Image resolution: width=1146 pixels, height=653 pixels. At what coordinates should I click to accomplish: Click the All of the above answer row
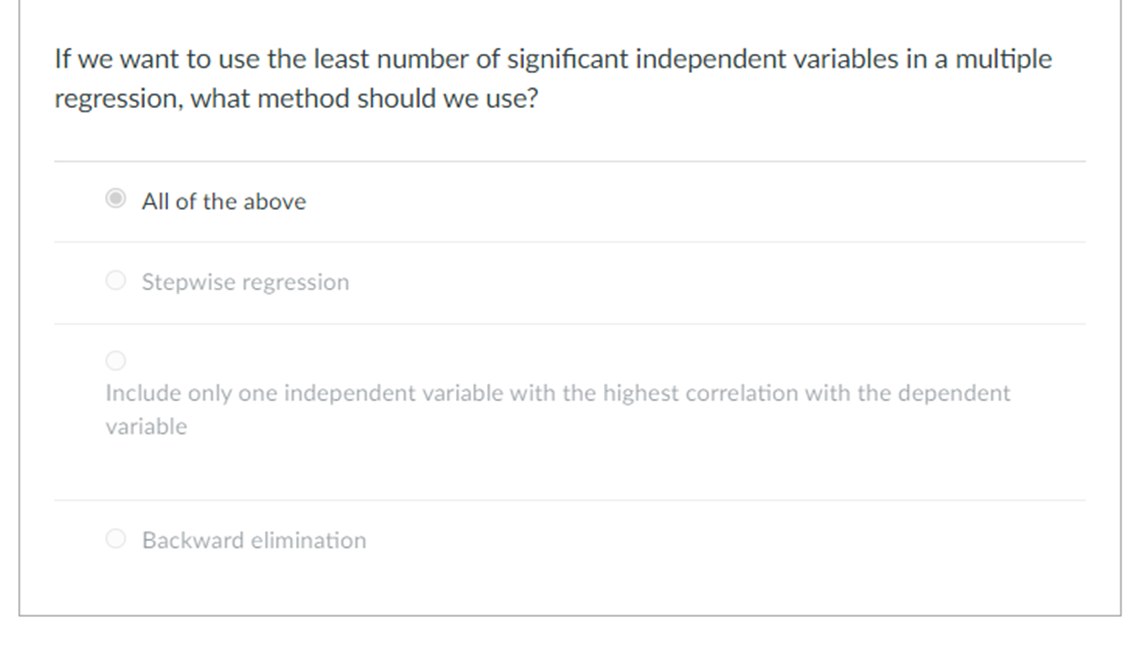(x=570, y=200)
